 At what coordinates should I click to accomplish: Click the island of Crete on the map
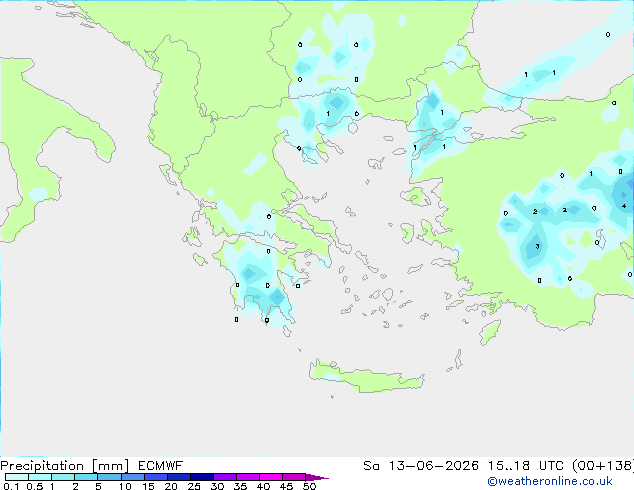click(366, 378)
